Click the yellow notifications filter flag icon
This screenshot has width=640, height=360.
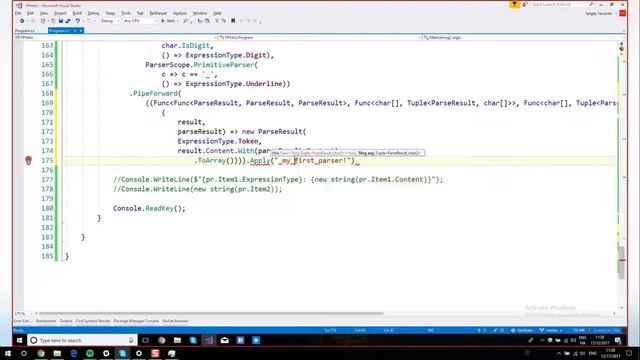tap(514, 4)
